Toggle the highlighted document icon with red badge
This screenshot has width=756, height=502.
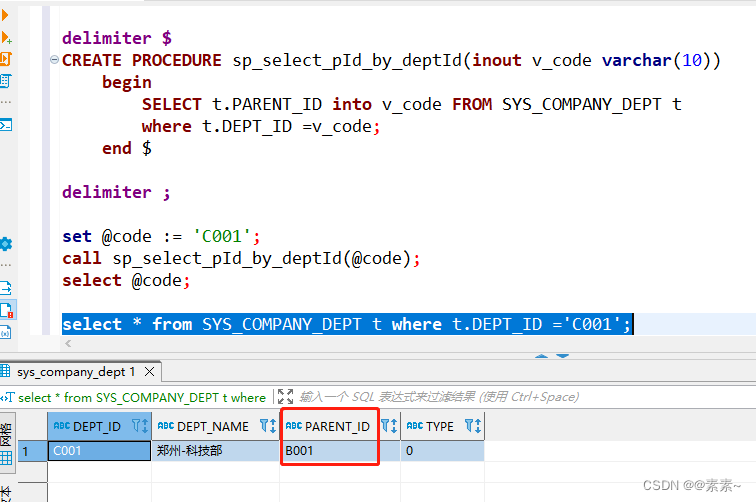point(7,310)
